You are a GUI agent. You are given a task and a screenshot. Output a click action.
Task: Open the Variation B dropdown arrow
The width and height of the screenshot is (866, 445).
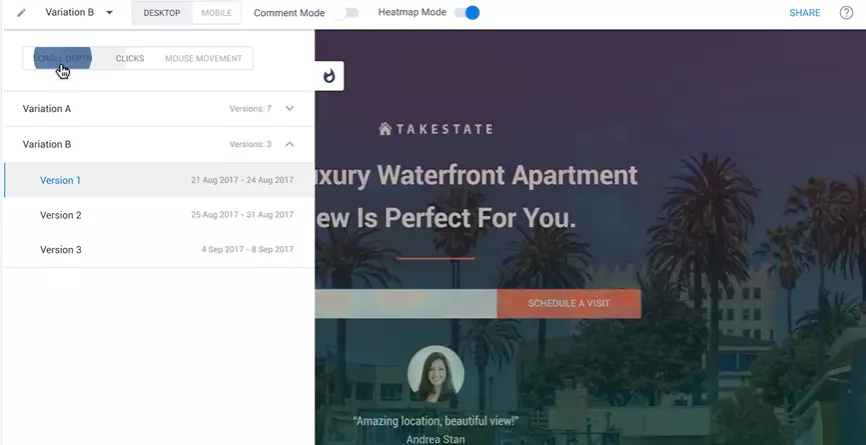pyautogui.click(x=110, y=13)
